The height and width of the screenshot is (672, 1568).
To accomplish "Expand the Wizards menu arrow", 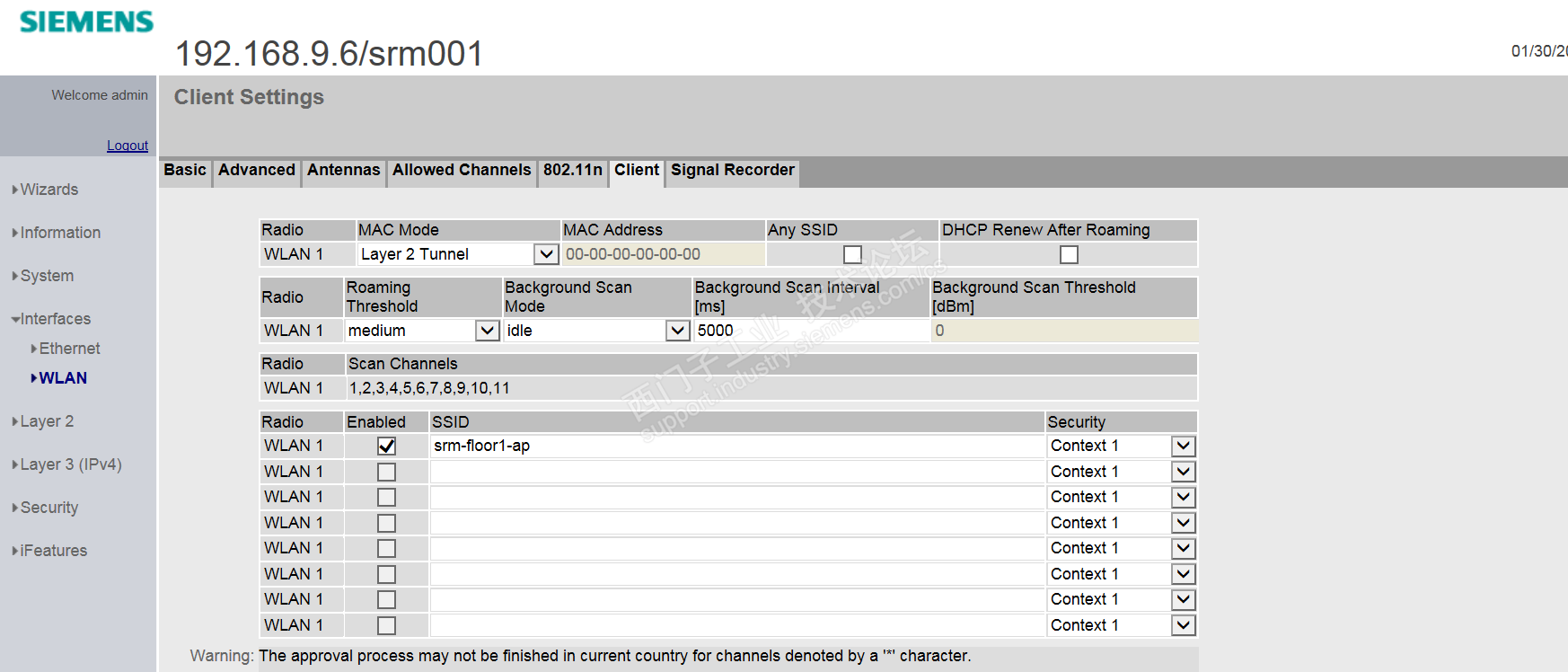I will (15, 190).
